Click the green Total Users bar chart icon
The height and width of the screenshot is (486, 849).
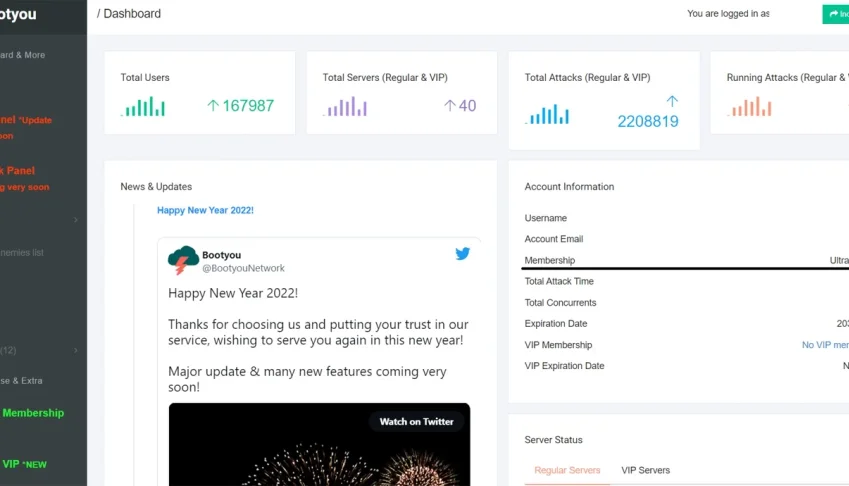coord(143,107)
